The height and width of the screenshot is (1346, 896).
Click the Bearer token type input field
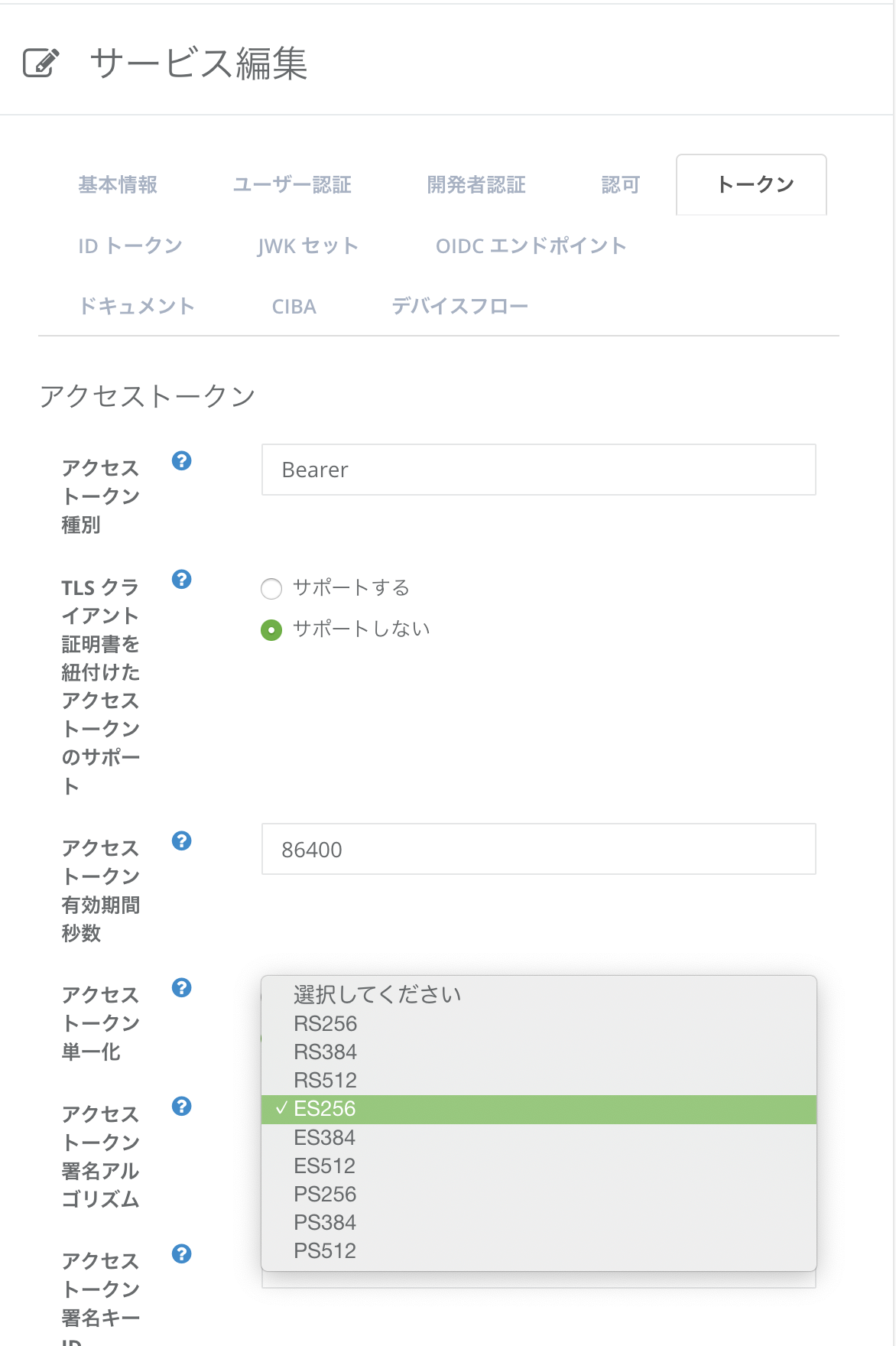(538, 470)
